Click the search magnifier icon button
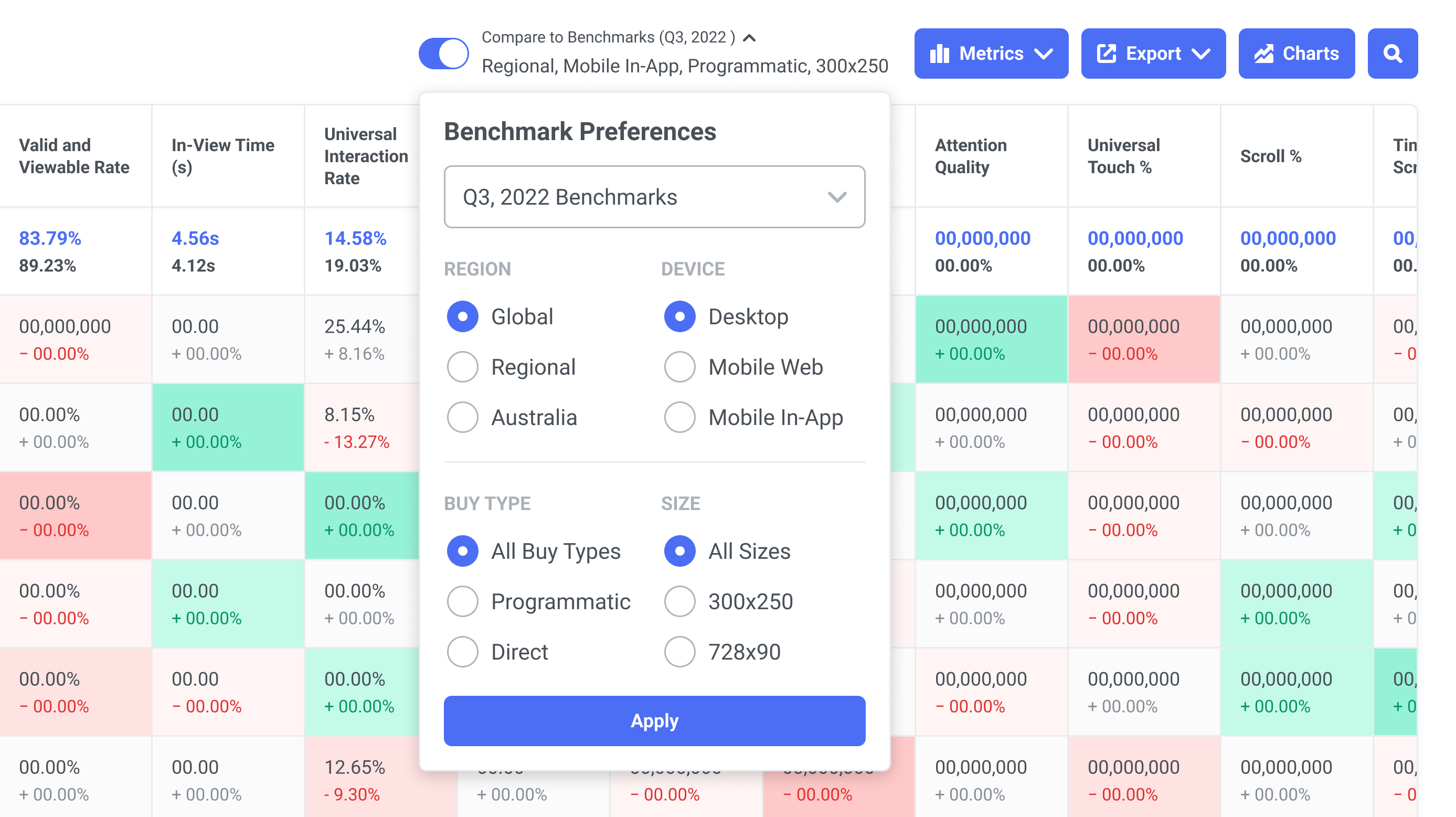This screenshot has height=817, width=1456. click(1392, 54)
